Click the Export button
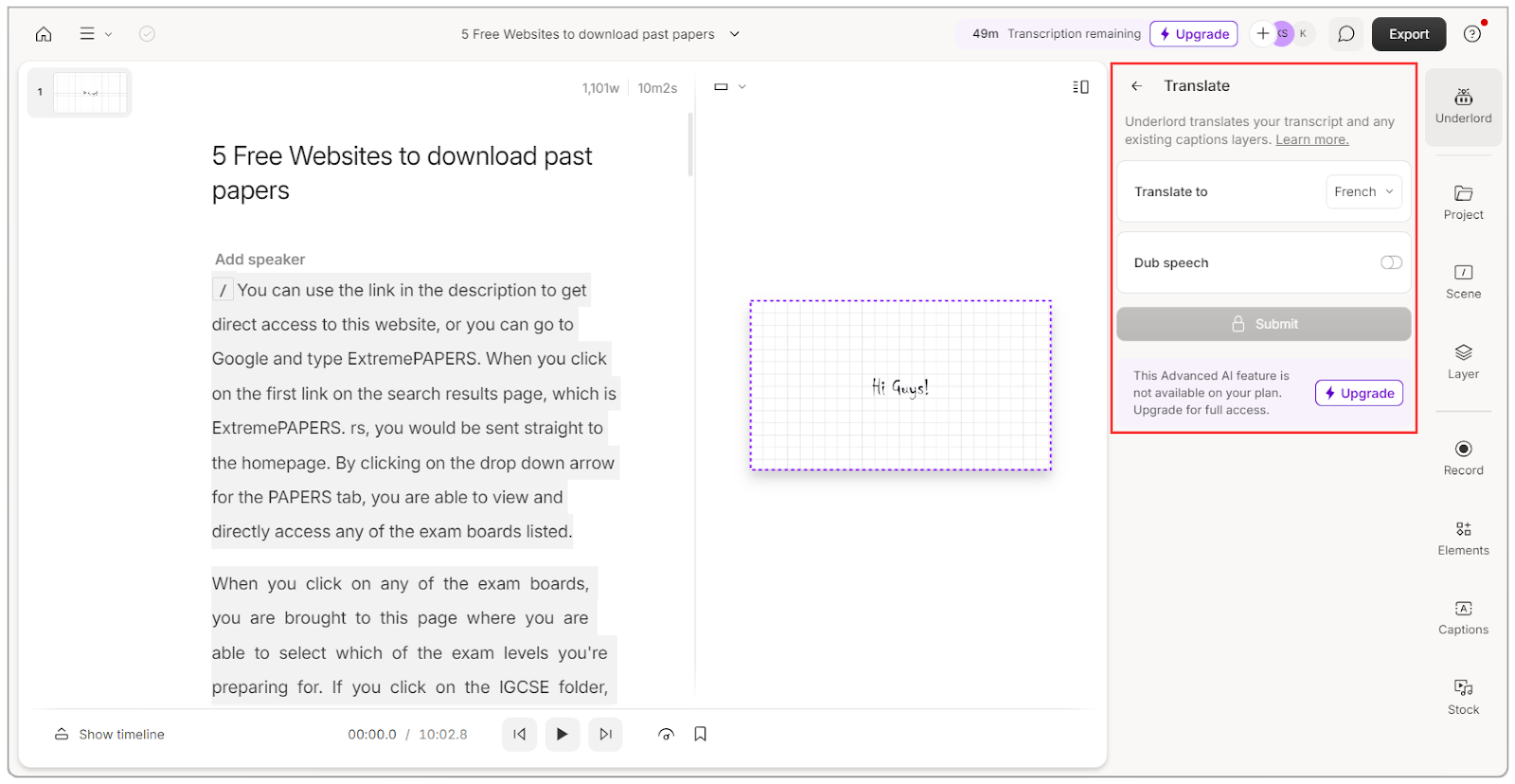This screenshot has height=784, width=1515. (x=1409, y=34)
